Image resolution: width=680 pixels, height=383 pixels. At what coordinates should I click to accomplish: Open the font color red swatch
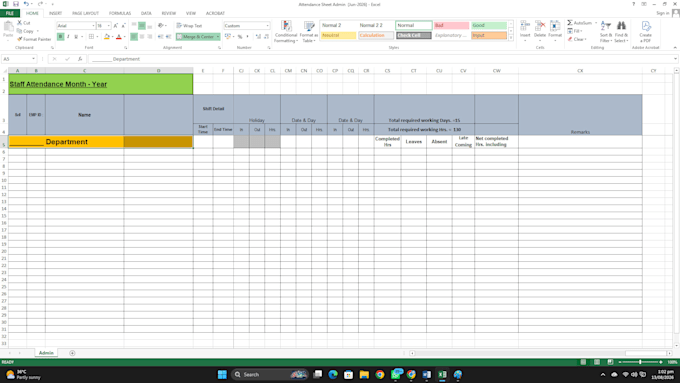(x=119, y=37)
